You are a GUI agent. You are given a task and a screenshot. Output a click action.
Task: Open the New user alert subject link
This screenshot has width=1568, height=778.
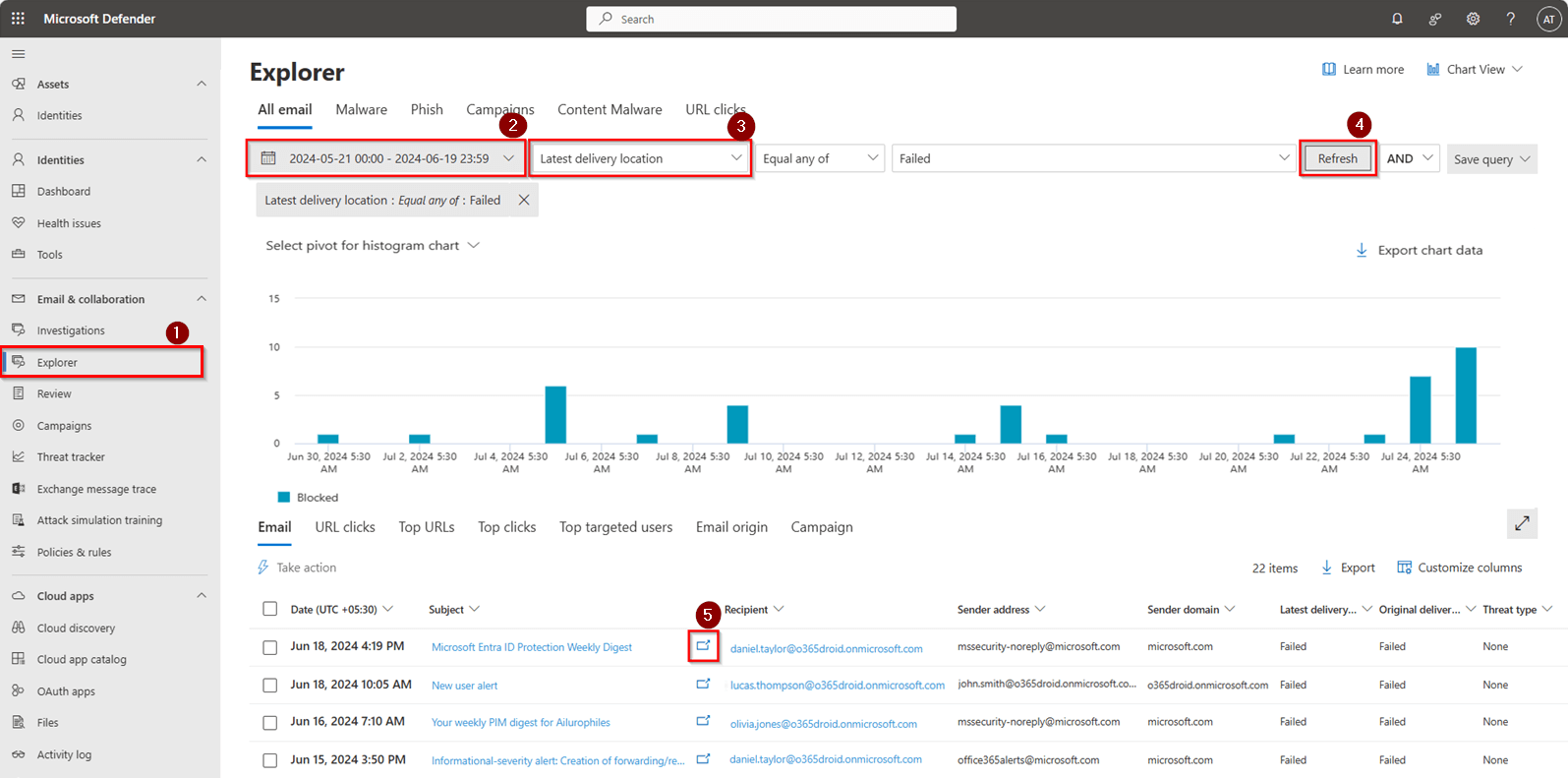pos(464,686)
